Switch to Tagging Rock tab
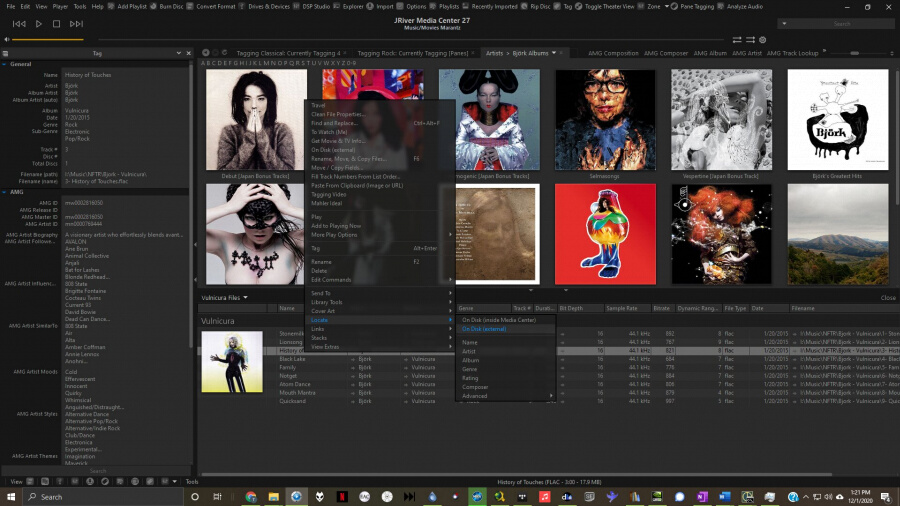The height and width of the screenshot is (506, 900). click(x=413, y=53)
